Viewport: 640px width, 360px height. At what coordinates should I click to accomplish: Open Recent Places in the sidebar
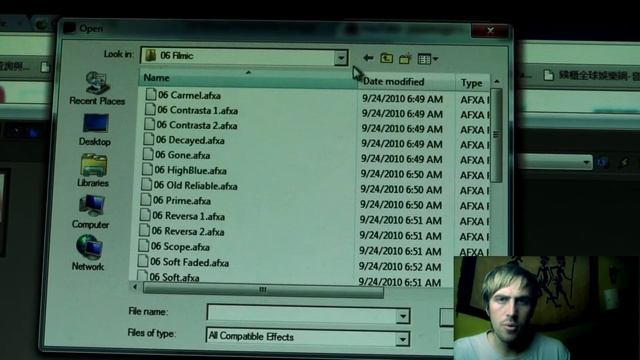[97, 89]
